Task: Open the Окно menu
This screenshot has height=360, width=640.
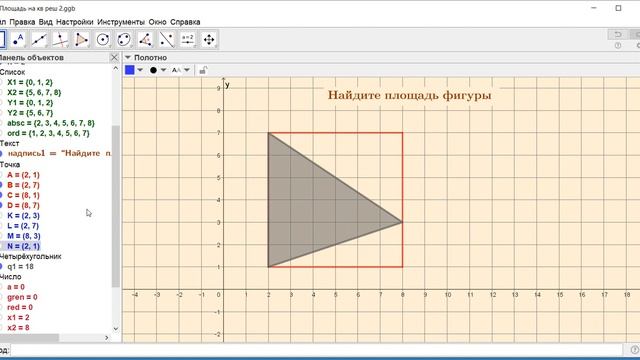Action: (x=158, y=22)
